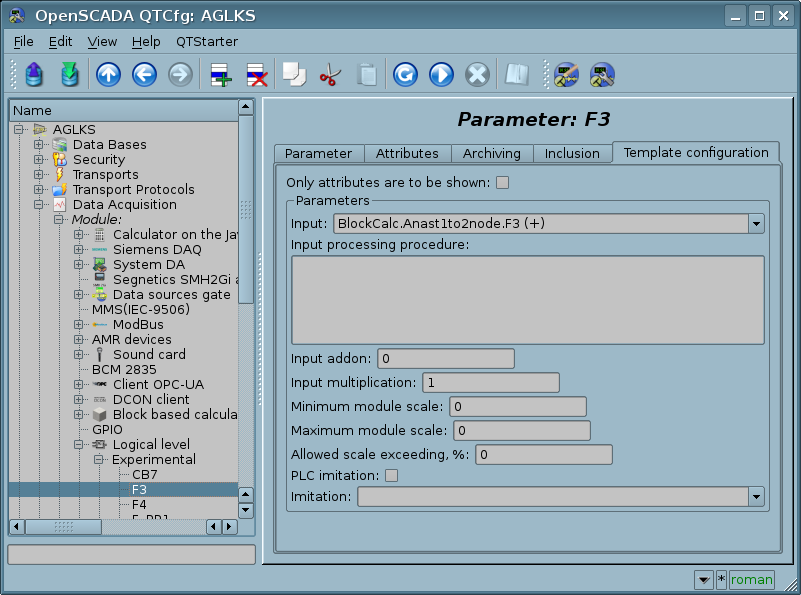Collapse the Logical level tree node

[79, 444]
